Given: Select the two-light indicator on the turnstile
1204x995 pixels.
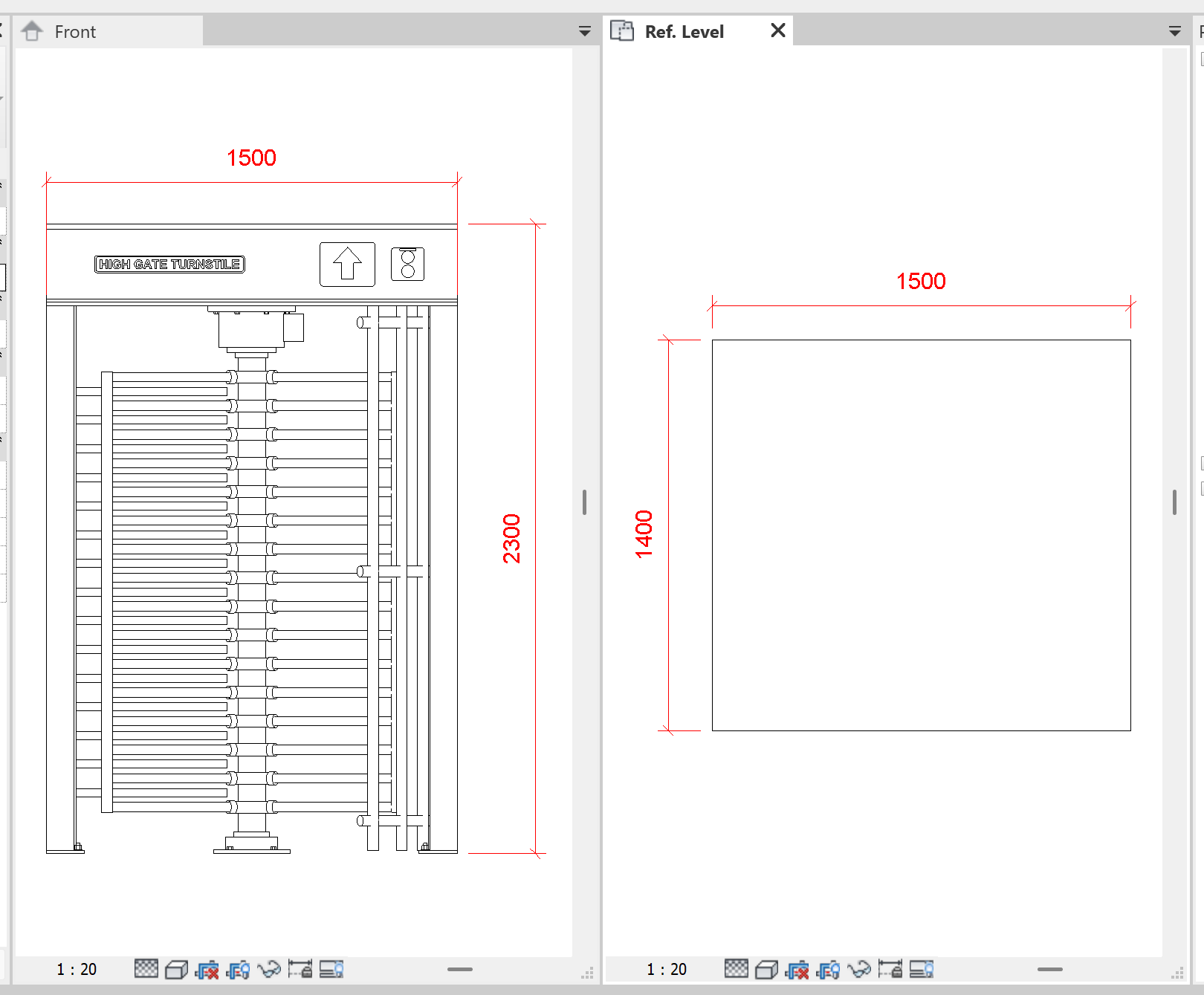Looking at the screenshot, I should coord(407,264).
